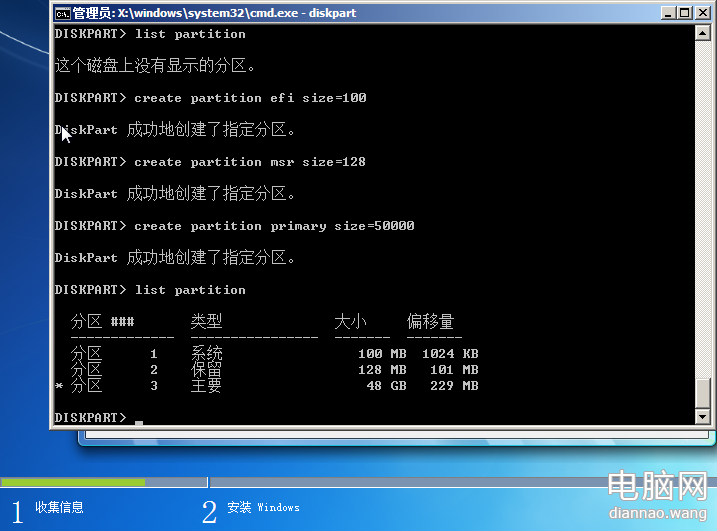
Task: Select the asterisk-marked partition 3 row, 48 GB
Action: tap(274, 386)
